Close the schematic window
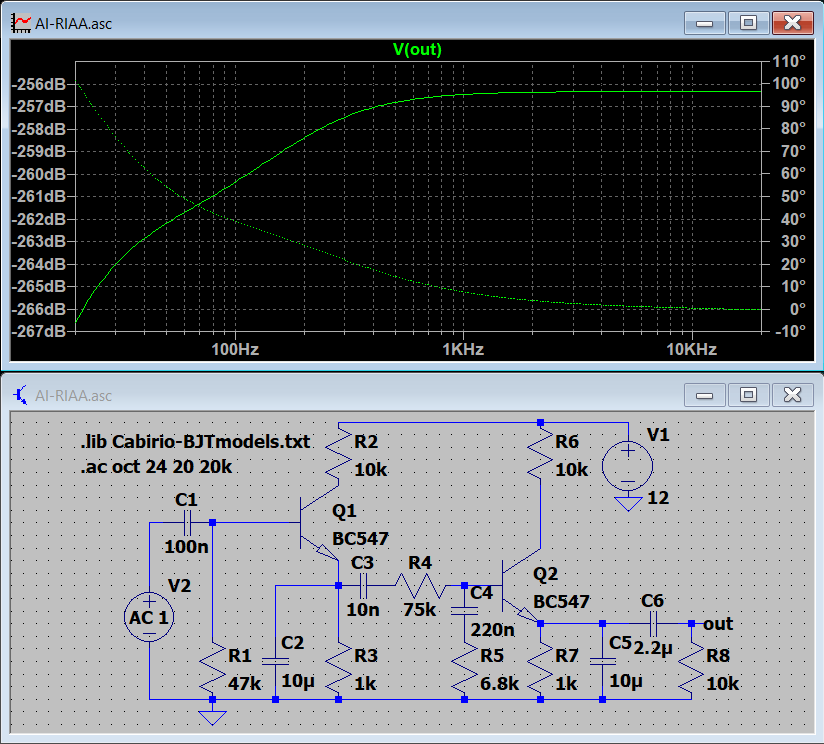 click(x=792, y=395)
